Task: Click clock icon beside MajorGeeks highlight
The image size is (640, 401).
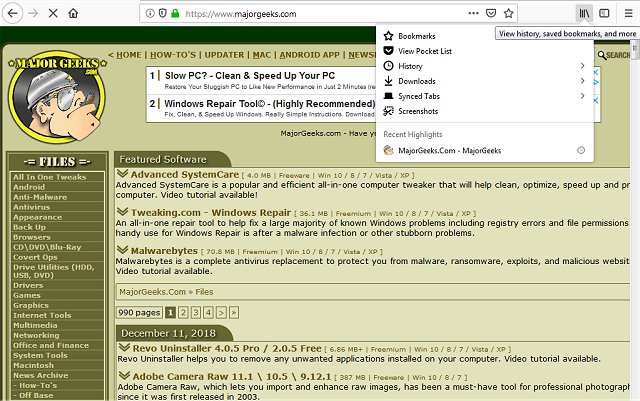Action: tap(581, 150)
